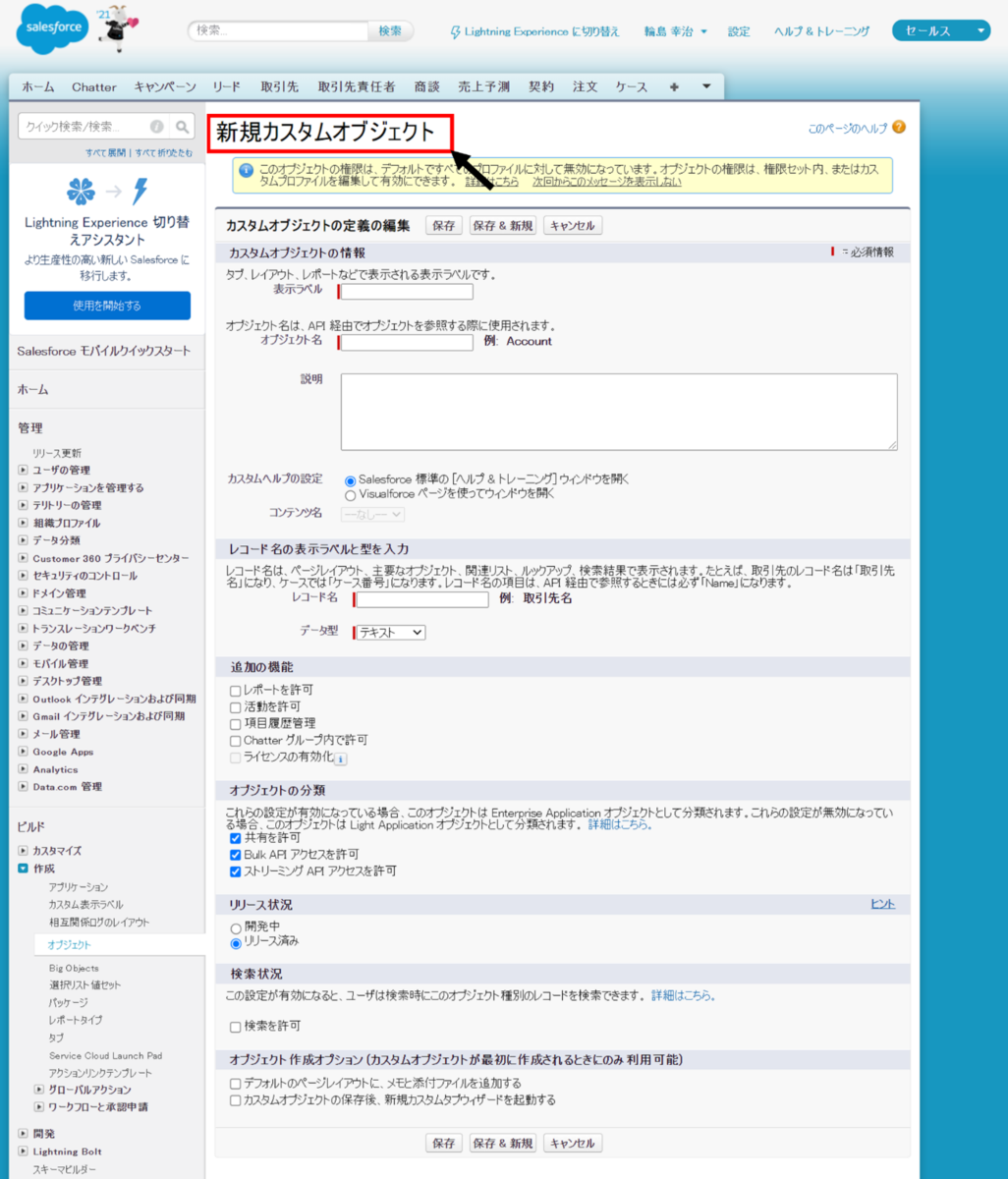
Task: Select Visualforce page help radio button
Action: point(350,495)
